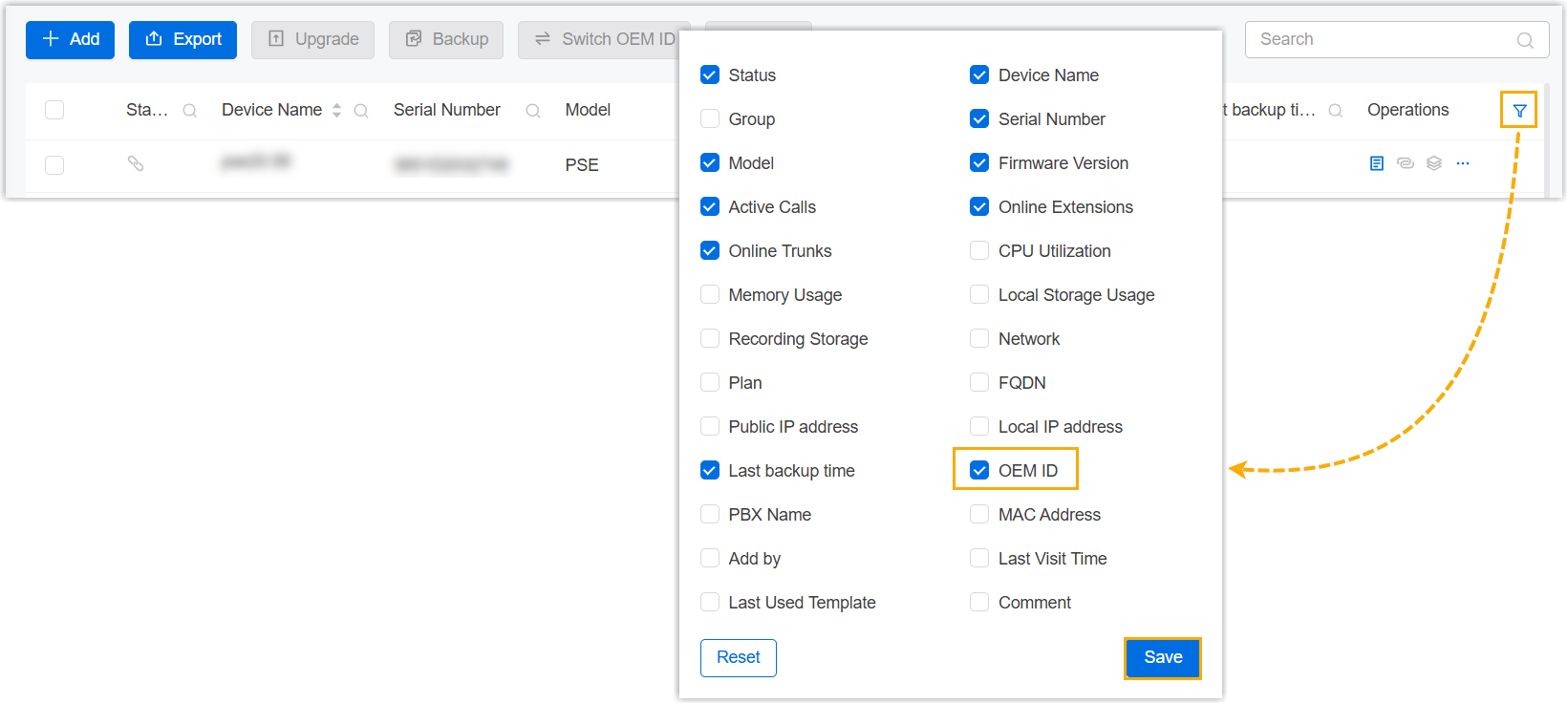Screen dimensions: 1568x704
Task: Click the Backup toolbar button
Action: pos(446,40)
